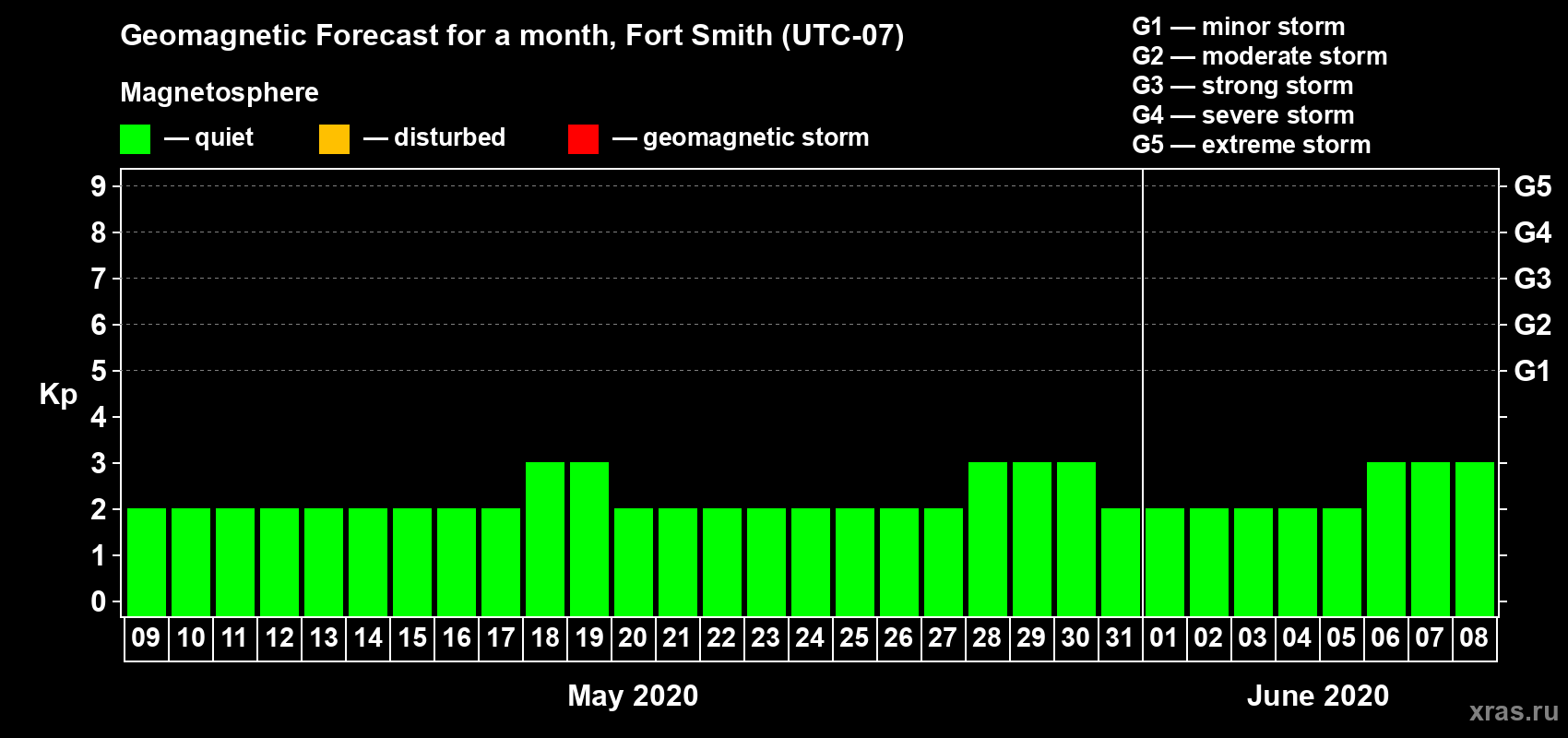Image resolution: width=1568 pixels, height=738 pixels.
Task: Click the bar for June 08
Action: [x=1475, y=539]
